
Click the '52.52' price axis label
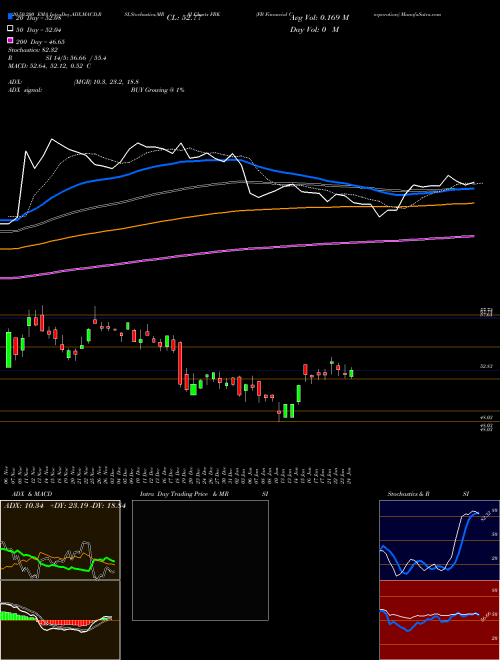pos(487,367)
